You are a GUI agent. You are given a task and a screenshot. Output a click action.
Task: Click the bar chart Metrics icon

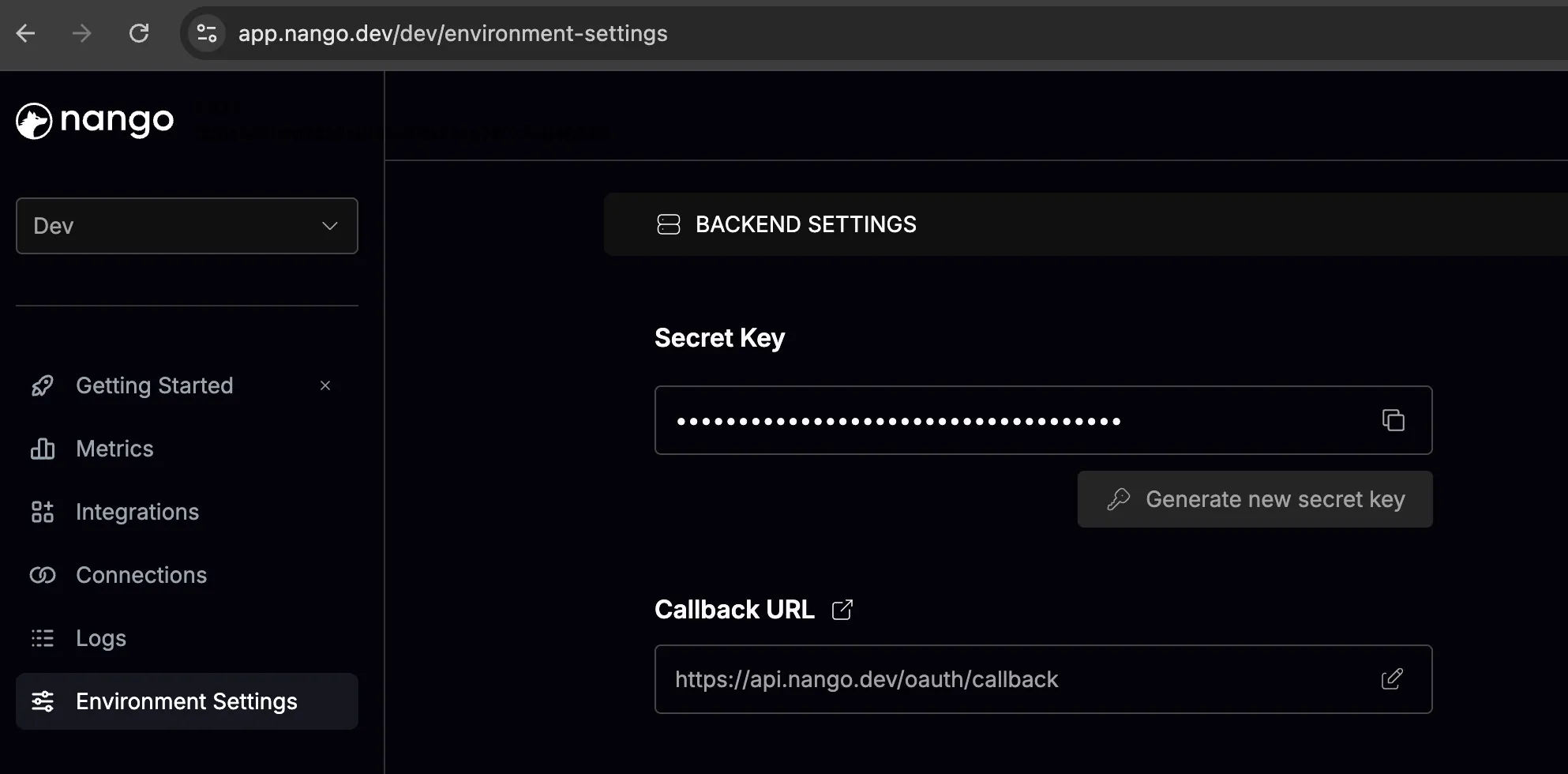(x=43, y=449)
